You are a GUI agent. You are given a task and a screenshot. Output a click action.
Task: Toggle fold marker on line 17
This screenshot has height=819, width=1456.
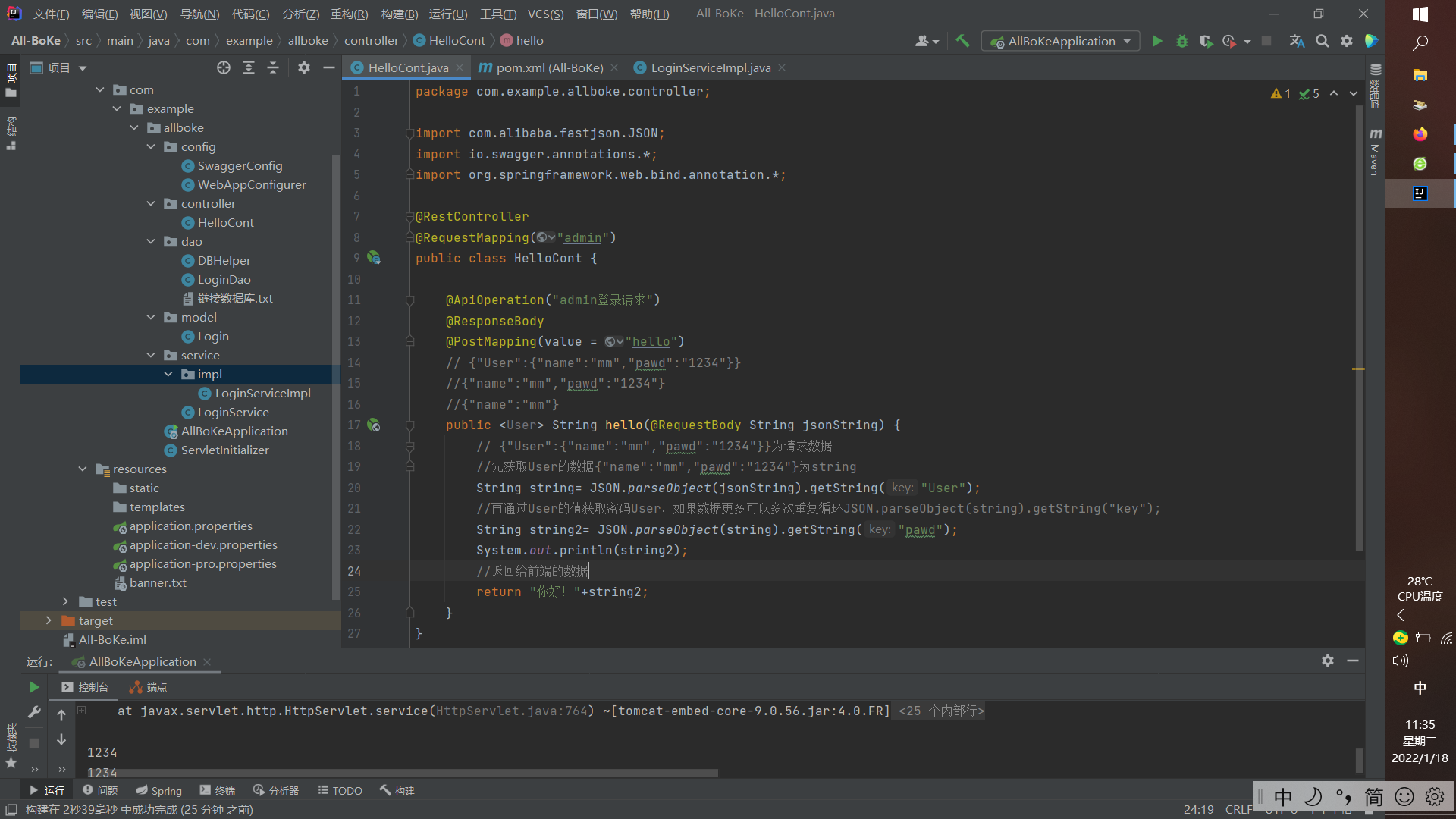coord(409,425)
